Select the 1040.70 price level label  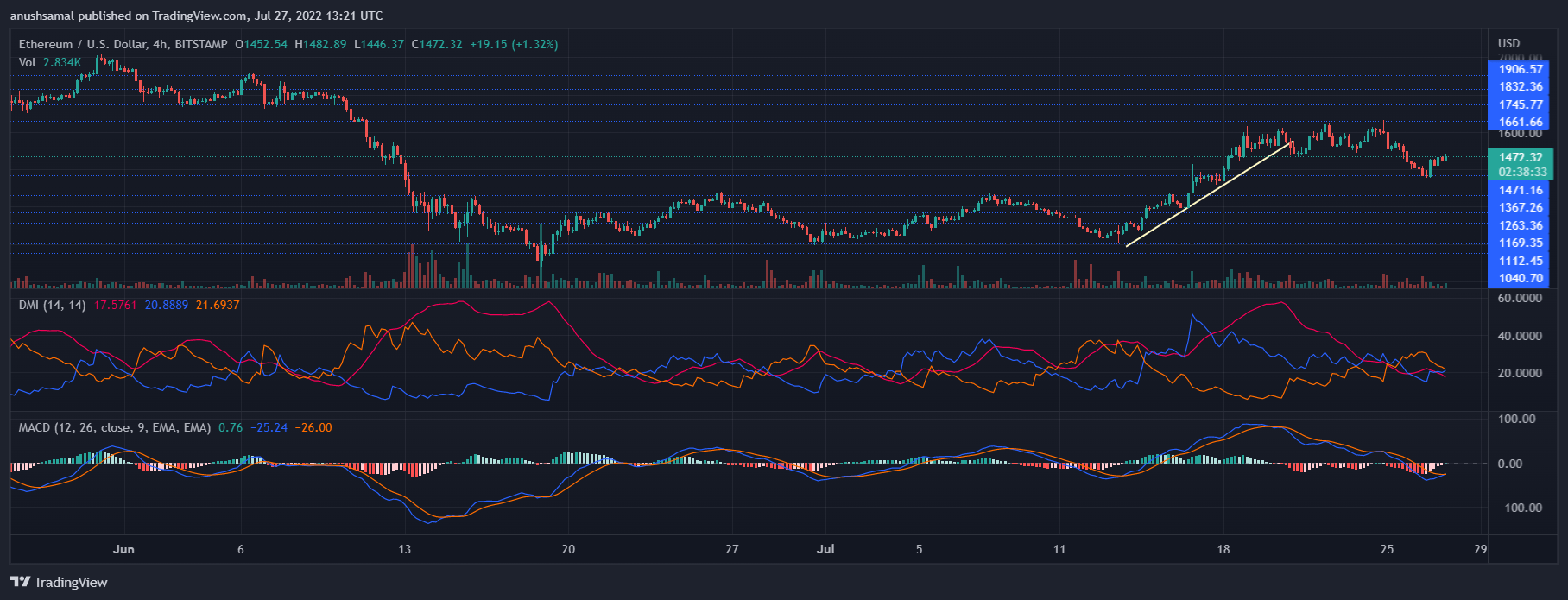(1520, 278)
